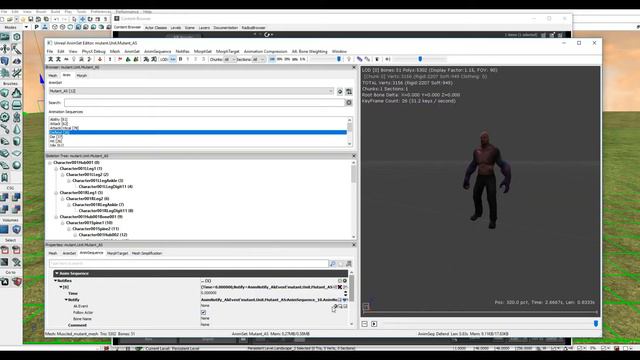The width and height of the screenshot is (640, 360).
Task: Delete notify item with the X icon
Action: 340,287
